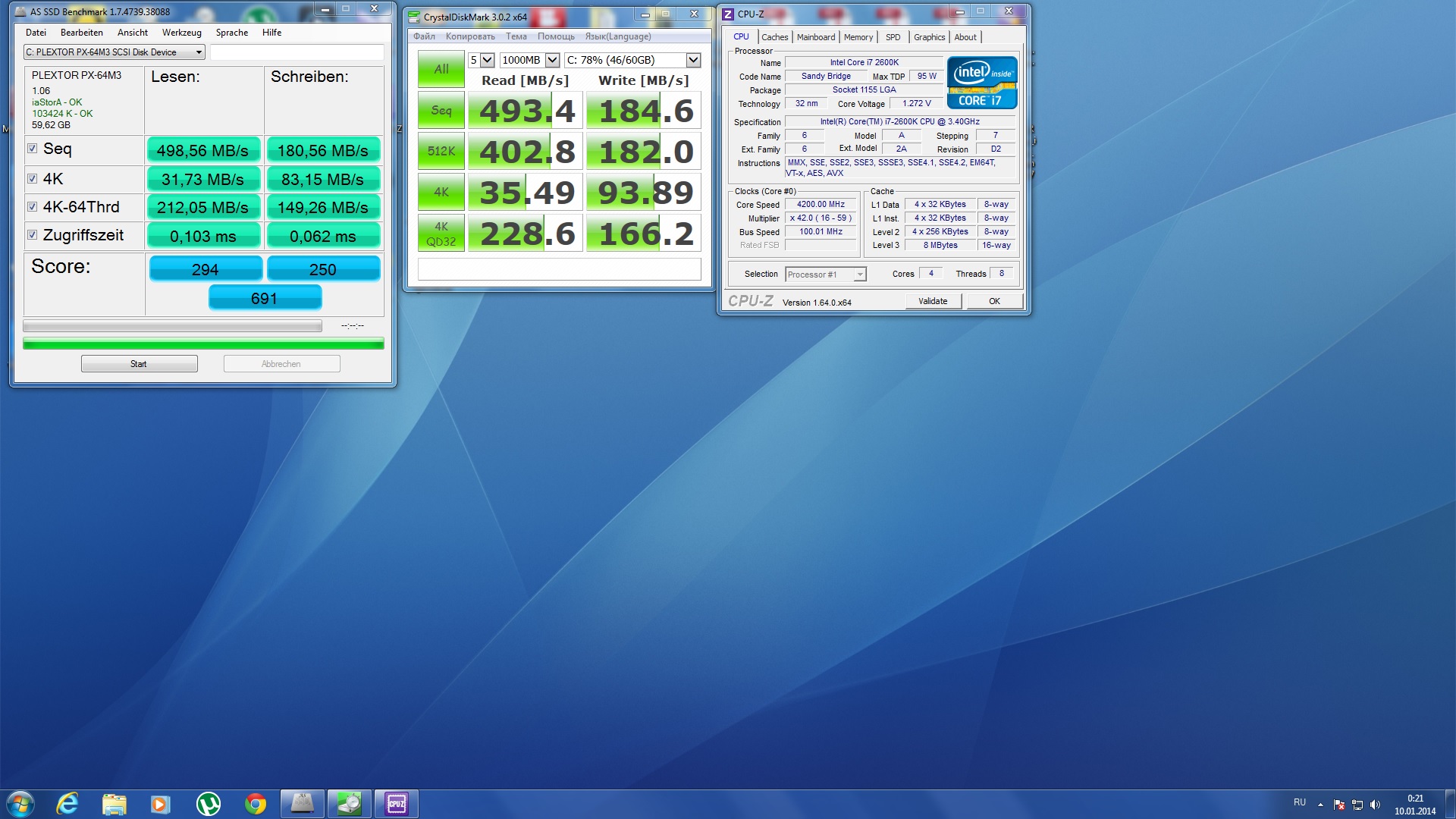Open Windows Explorer folder icon
Screen dimensions: 1456x819
coord(114,804)
